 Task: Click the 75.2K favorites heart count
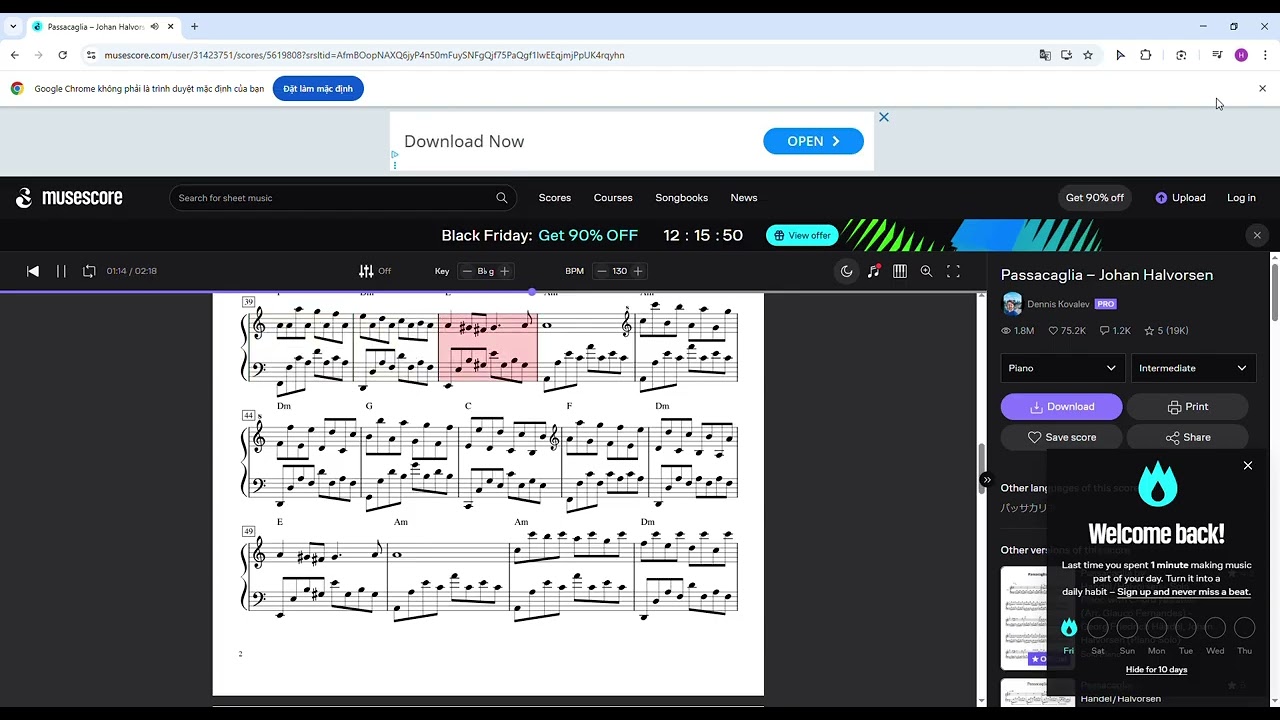[x=1067, y=331]
